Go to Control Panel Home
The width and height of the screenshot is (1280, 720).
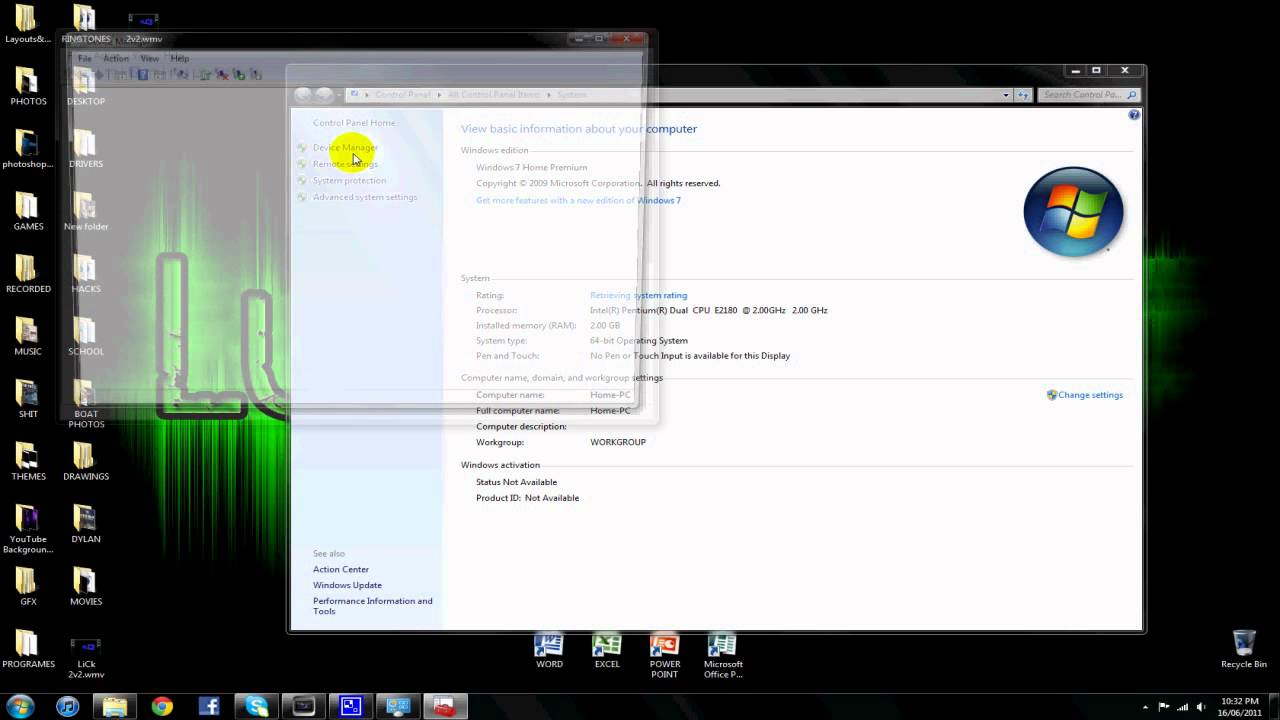point(354,123)
